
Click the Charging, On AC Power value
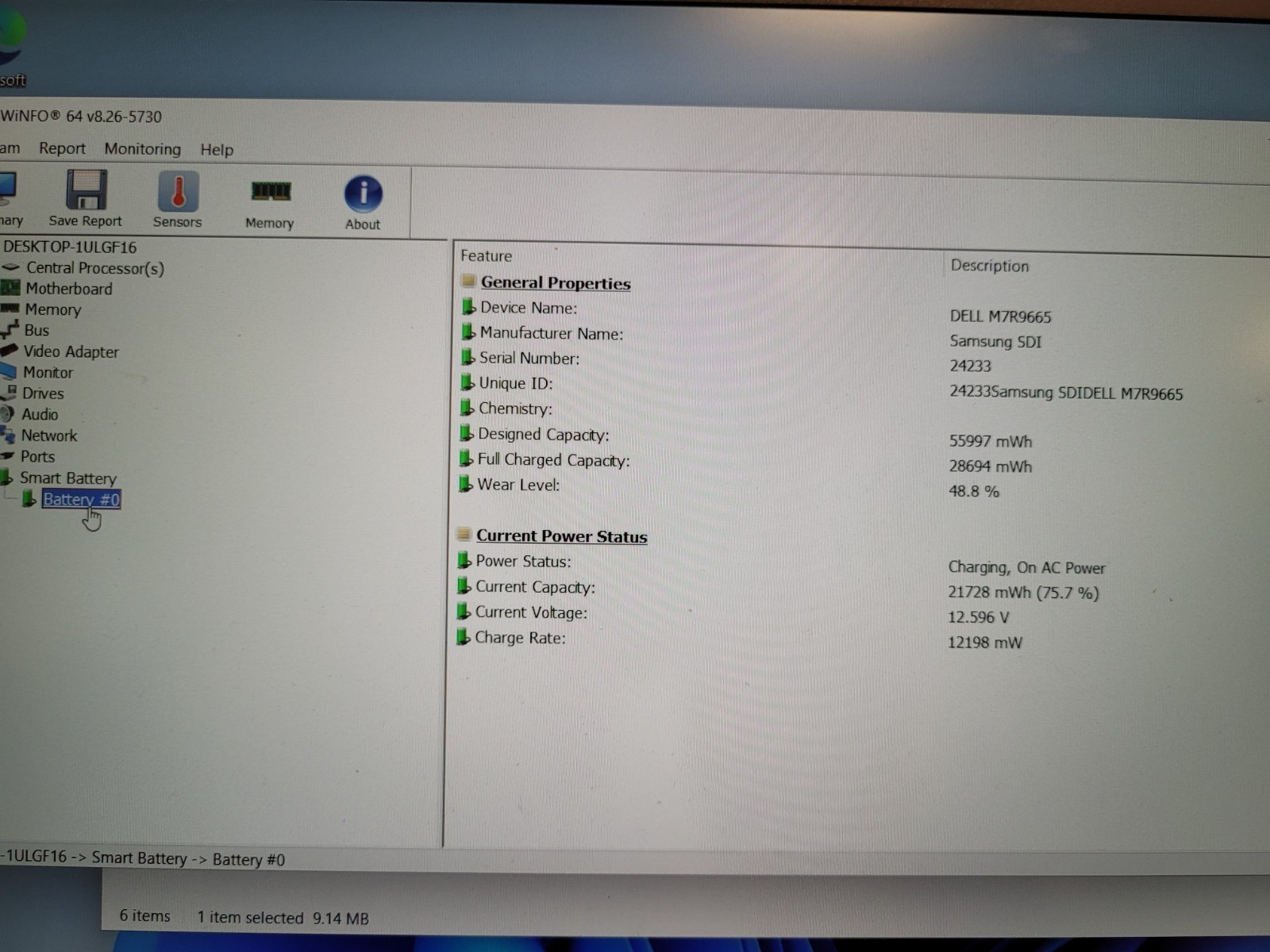coord(1026,567)
